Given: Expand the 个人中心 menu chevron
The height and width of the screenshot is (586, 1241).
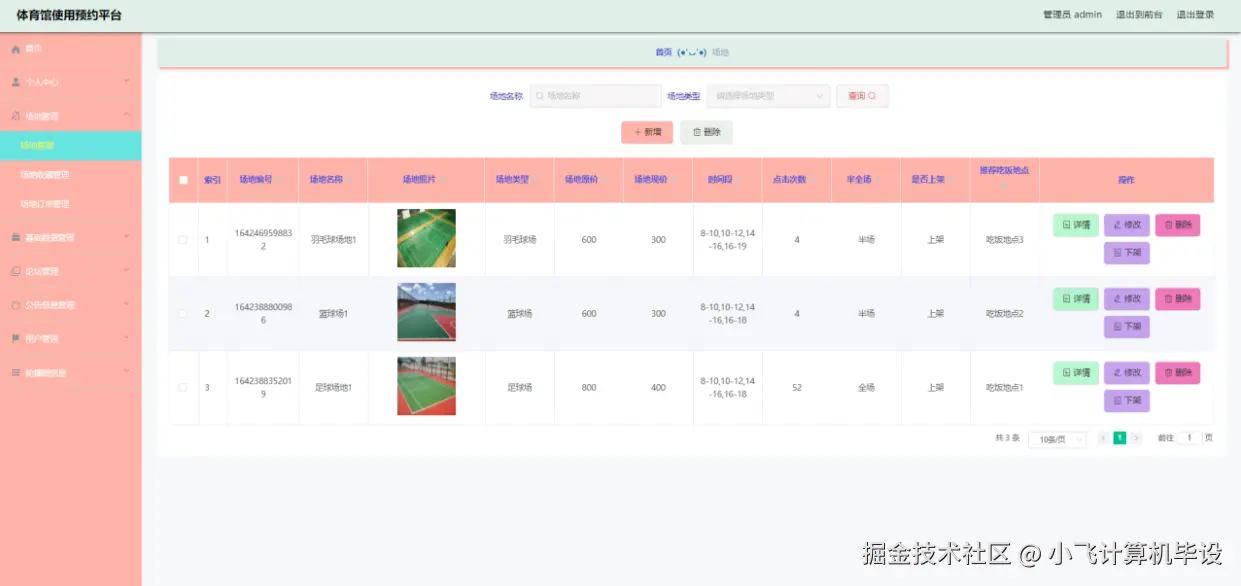Looking at the screenshot, I should point(126,81).
